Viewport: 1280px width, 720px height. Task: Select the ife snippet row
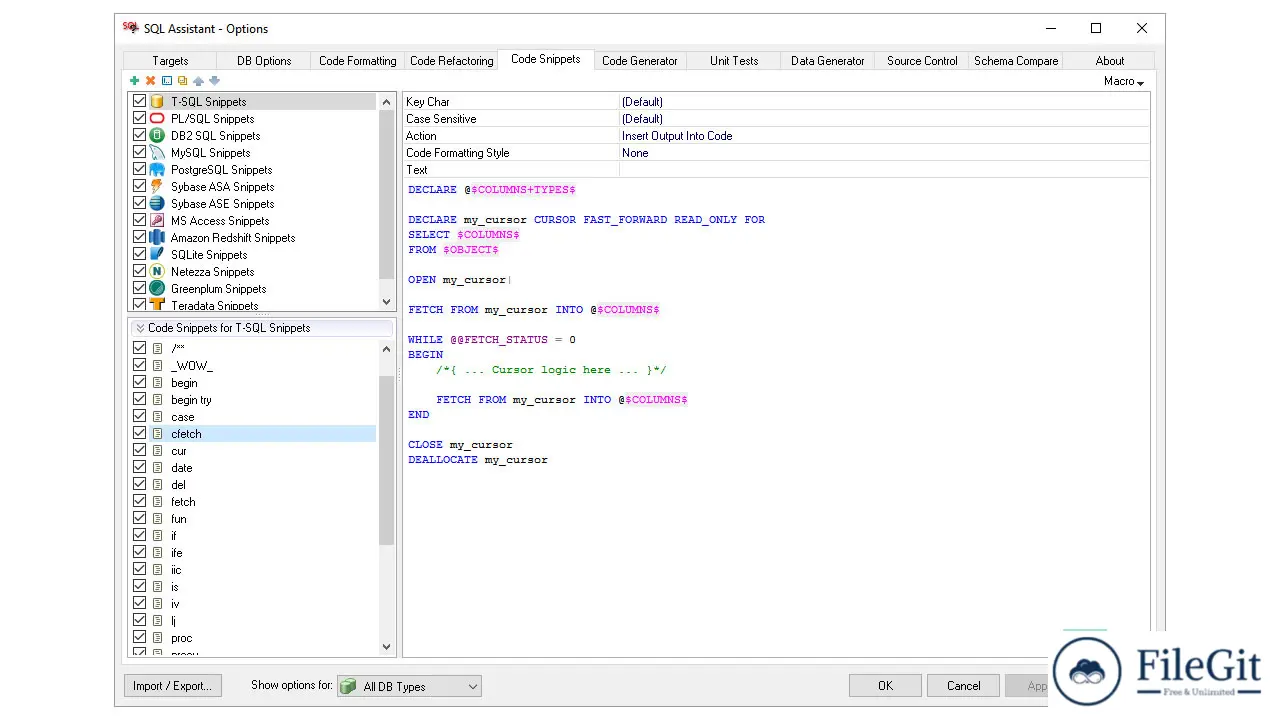coord(254,553)
